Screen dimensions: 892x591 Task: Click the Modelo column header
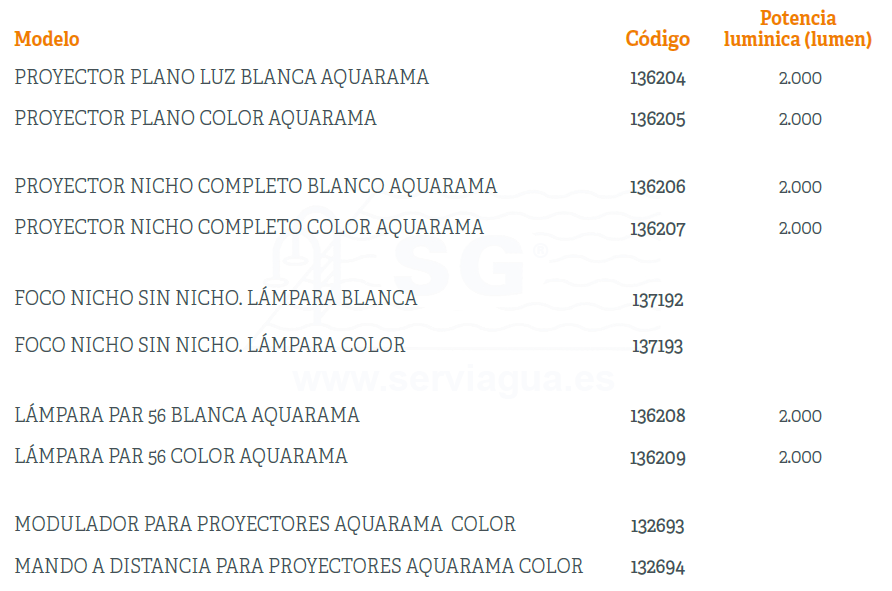pos(47,39)
